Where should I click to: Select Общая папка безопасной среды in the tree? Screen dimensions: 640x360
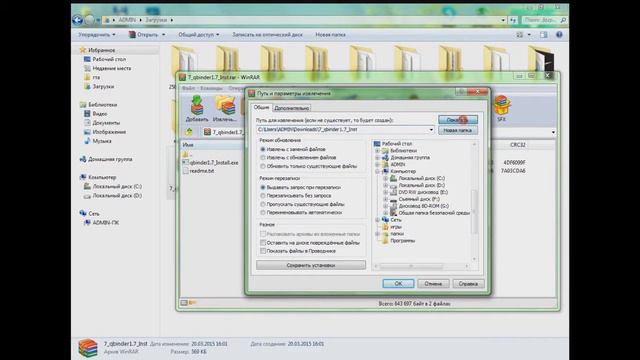[x=430, y=213]
